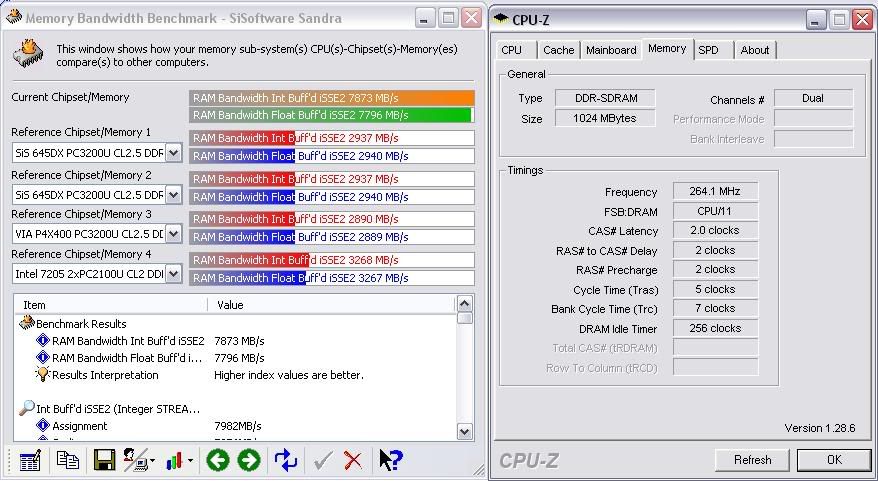Open Reference Chipset/Memory 3 VIA P4X400 dropdown

pos(174,234)
